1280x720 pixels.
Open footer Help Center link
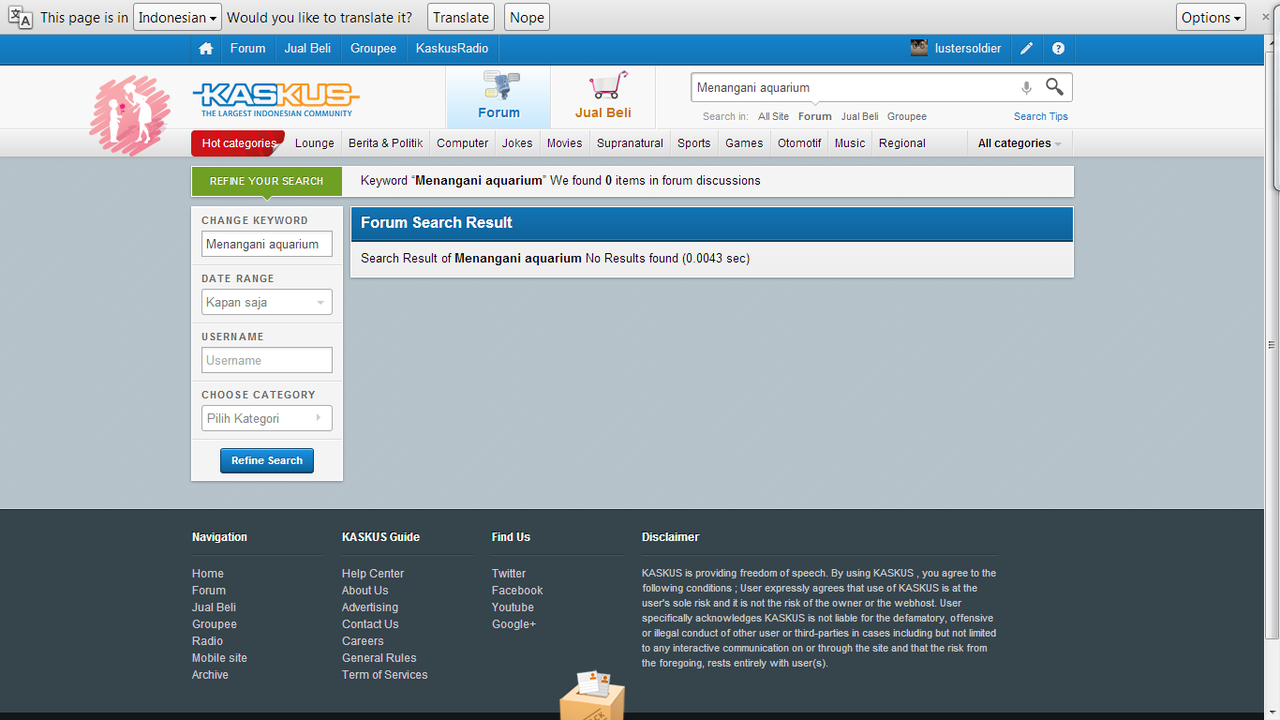(373, 573)
